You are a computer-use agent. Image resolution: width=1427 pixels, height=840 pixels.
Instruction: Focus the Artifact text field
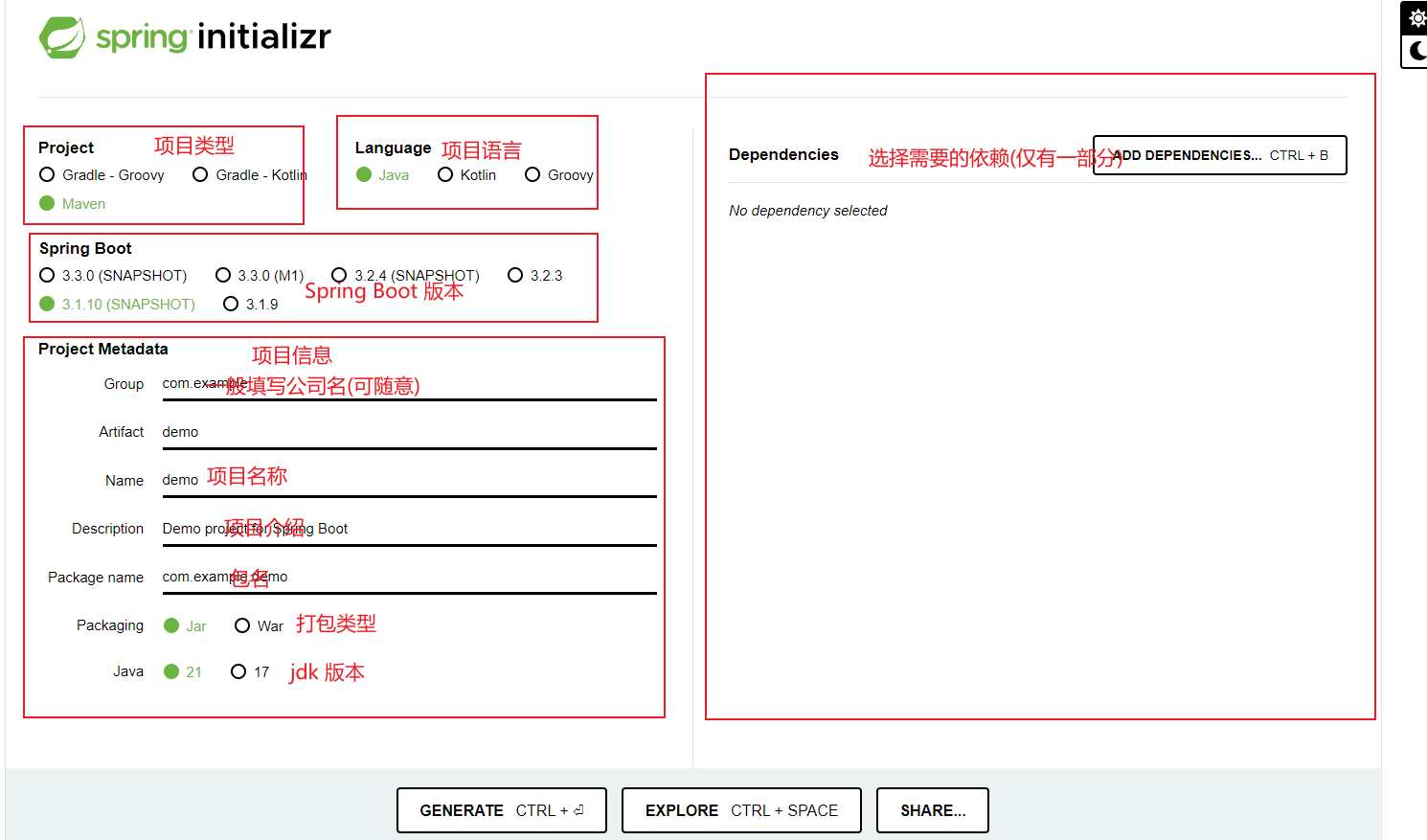tap(409, 432)
